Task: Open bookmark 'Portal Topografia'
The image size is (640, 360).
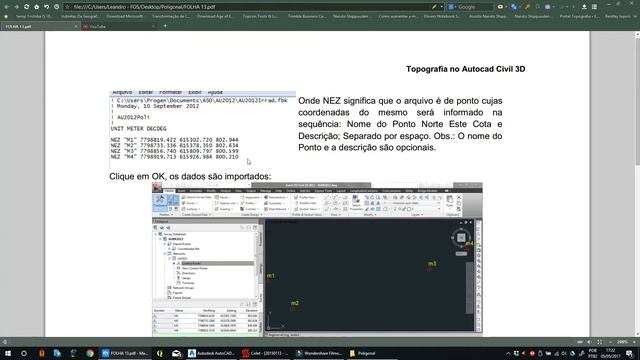Action: [x=579, y=16]
